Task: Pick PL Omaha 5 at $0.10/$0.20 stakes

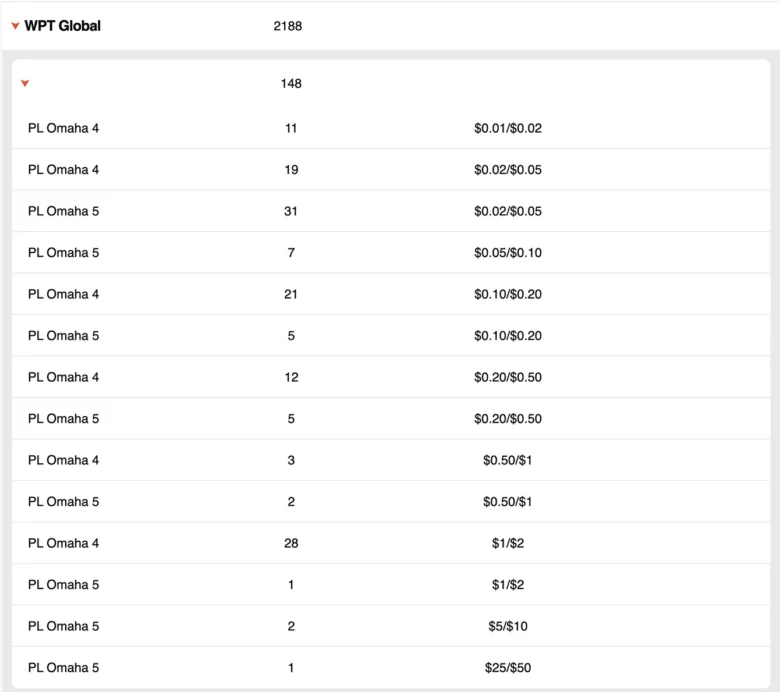Action: coord(64,336)
